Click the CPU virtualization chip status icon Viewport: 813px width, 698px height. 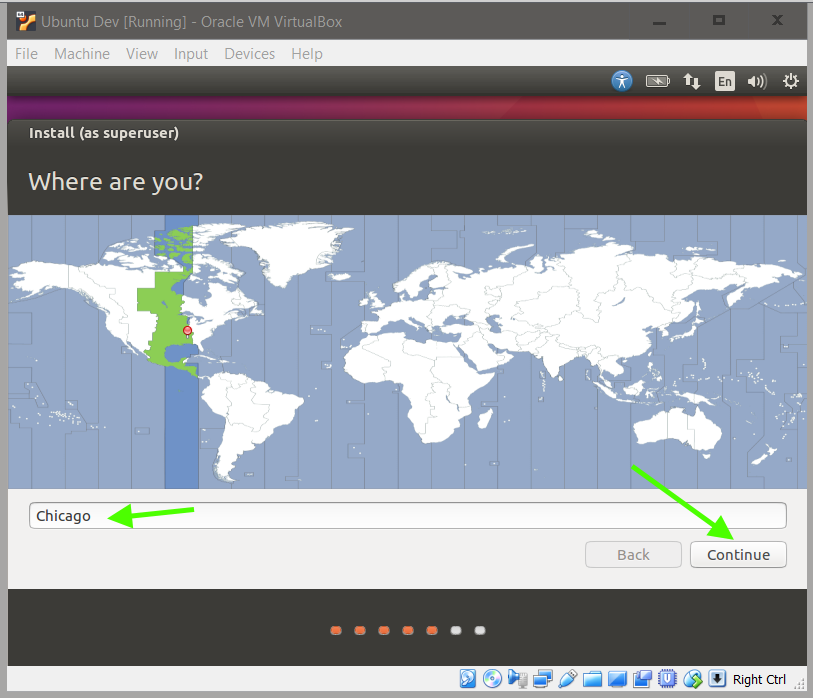667,679
